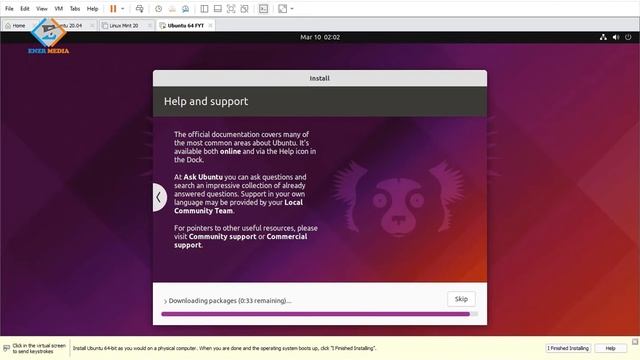The width and height of the screenshot is (640, 360).
Task: Pause the virtual machine
Action: (113, 9)
